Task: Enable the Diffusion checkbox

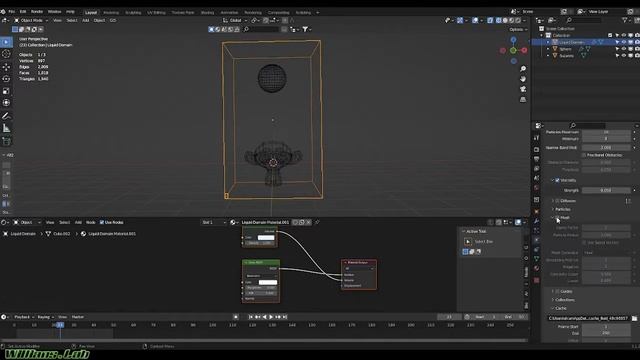Action: 558,201
